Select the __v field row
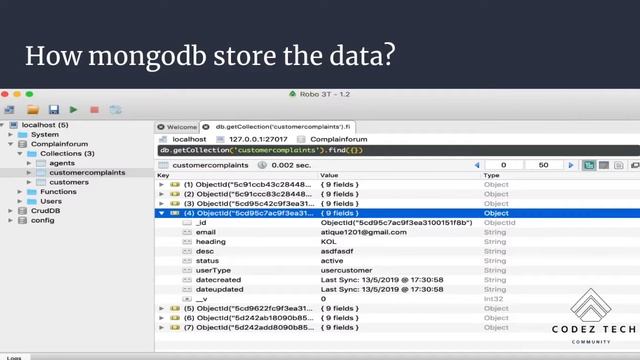 397,299
